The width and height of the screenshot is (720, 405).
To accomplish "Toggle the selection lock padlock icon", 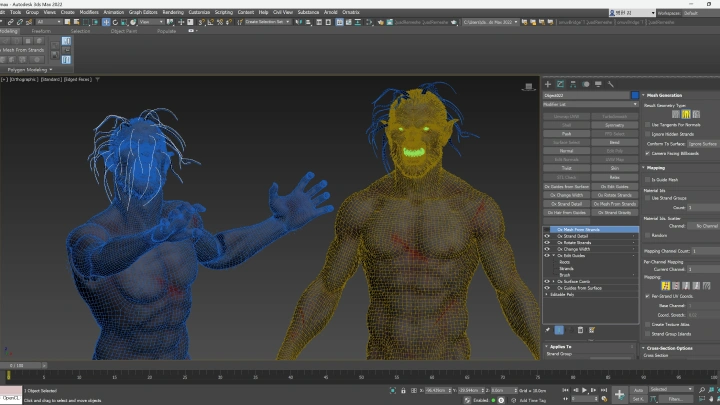I will [x=403, y=390].
